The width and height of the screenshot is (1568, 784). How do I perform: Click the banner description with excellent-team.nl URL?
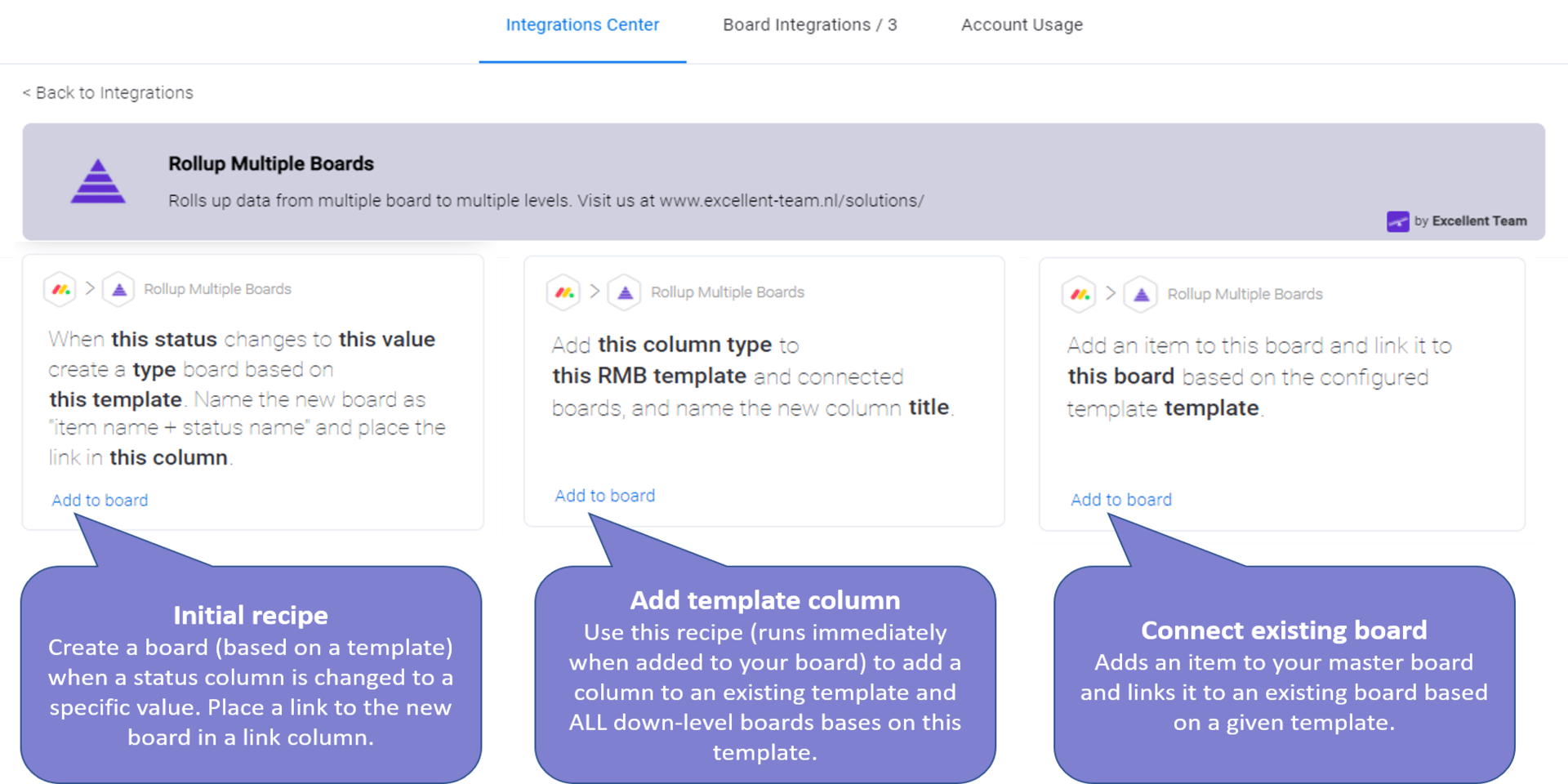point(546,201)
